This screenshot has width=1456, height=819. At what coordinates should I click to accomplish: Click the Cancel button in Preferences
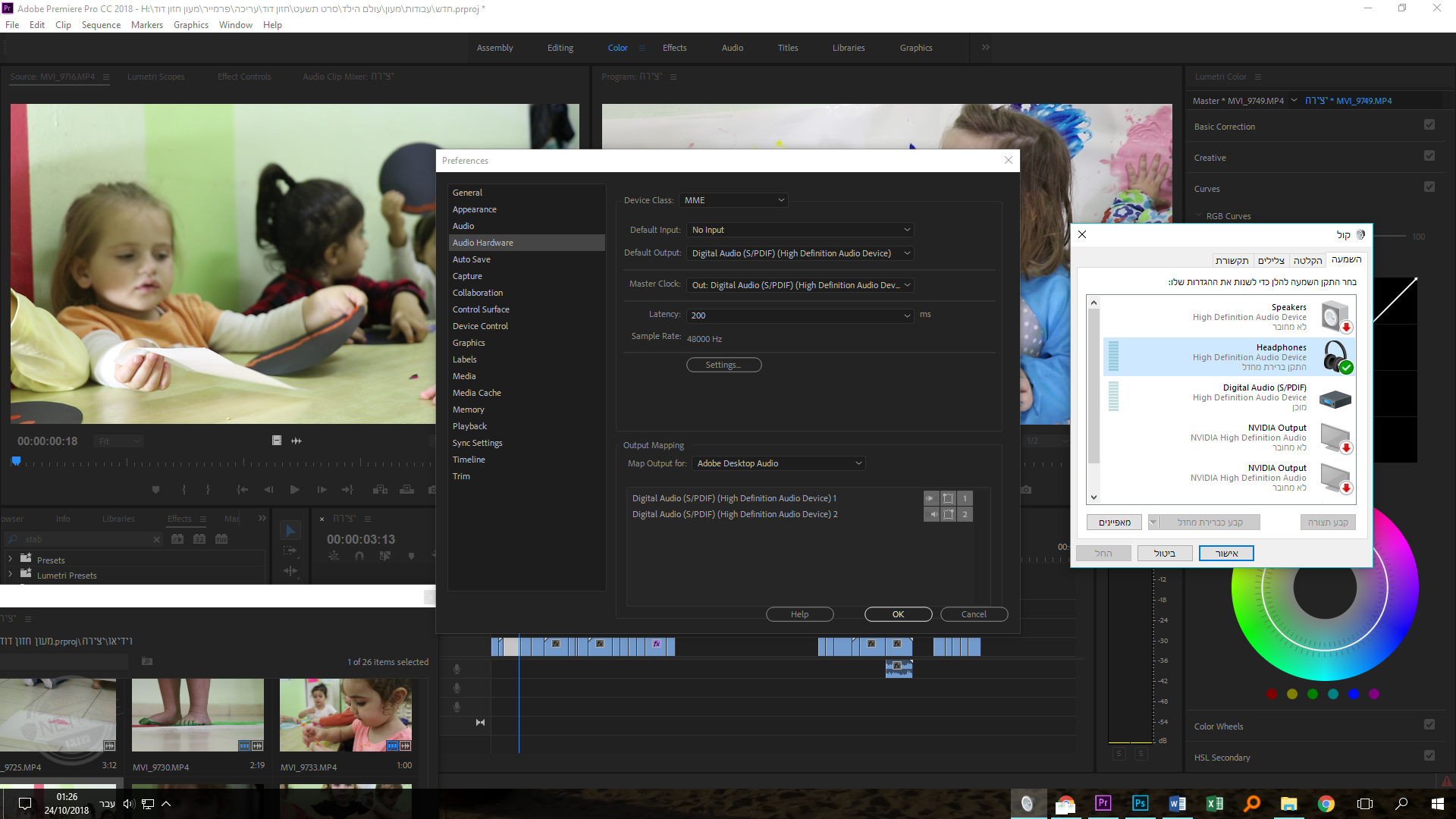974,614
